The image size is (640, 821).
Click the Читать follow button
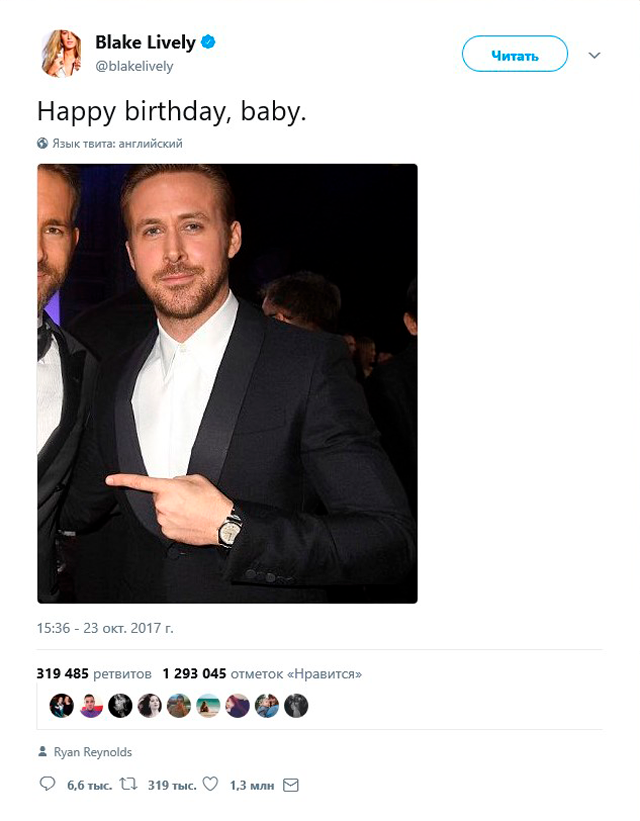[514, 53]
